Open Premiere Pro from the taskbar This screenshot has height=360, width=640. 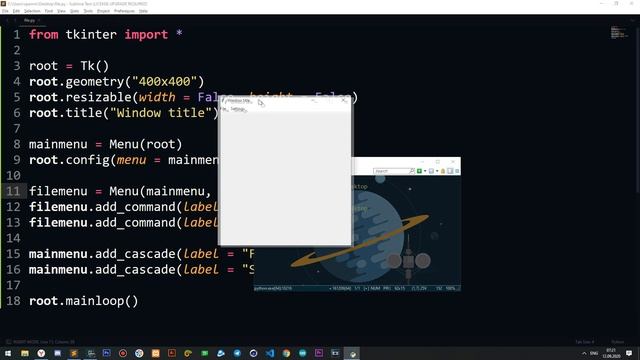click(319, 353)
